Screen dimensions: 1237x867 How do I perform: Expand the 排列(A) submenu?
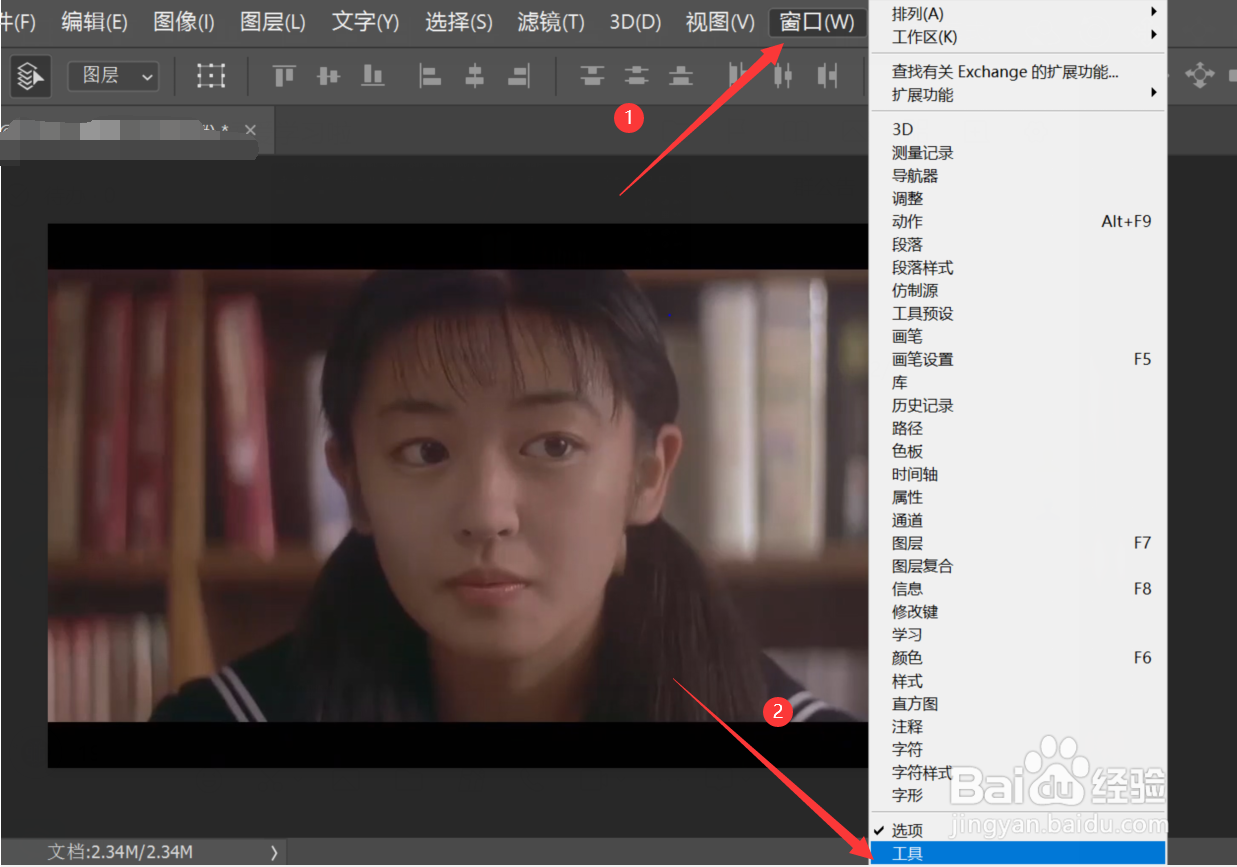[1017, 14]
